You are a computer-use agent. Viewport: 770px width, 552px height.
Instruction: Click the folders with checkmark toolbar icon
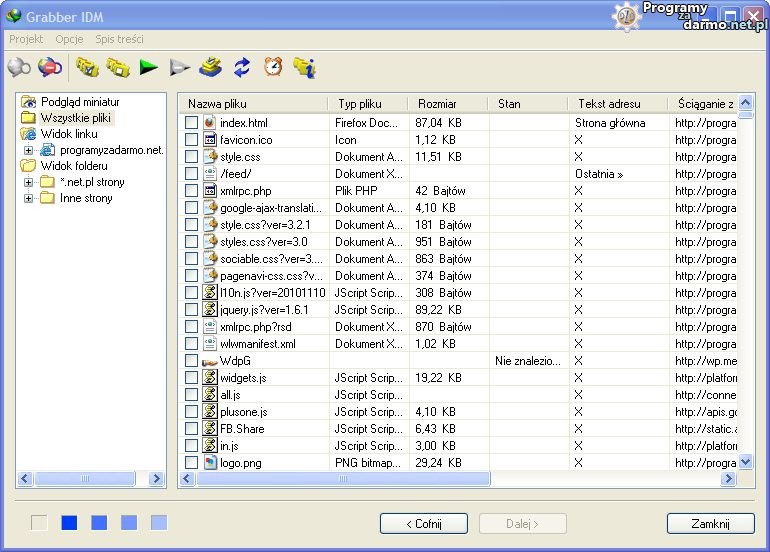(x=87, y=67)
